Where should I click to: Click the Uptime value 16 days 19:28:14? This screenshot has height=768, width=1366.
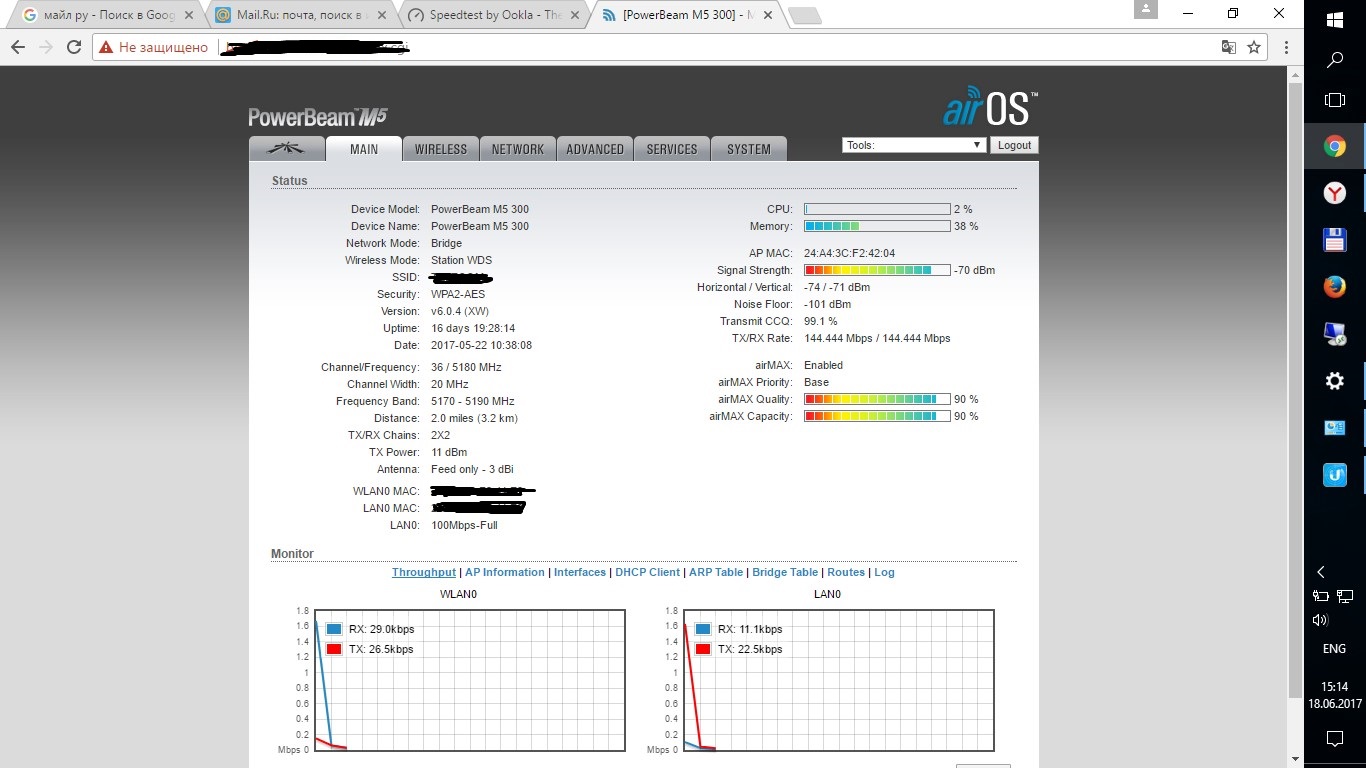(x=473, y=328)
